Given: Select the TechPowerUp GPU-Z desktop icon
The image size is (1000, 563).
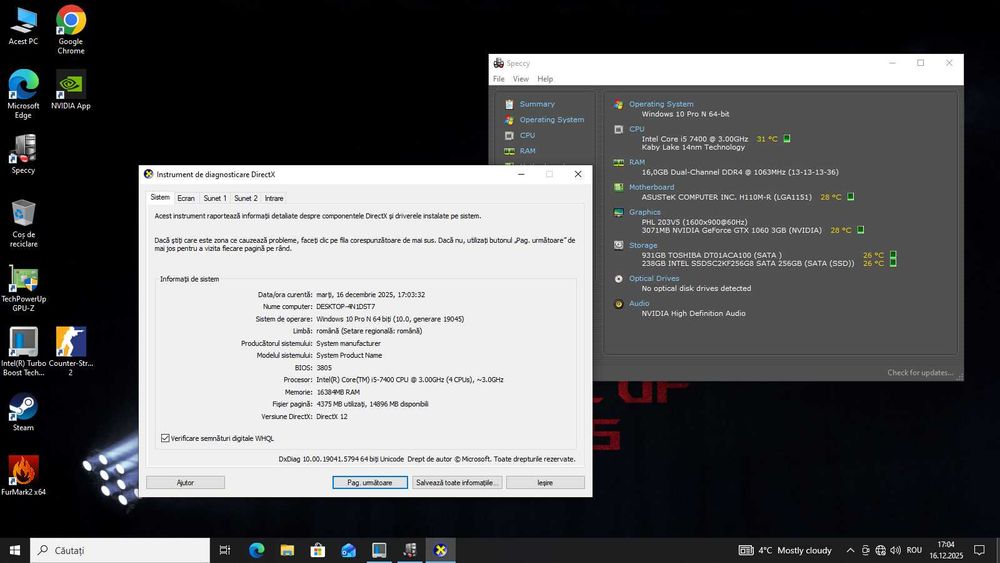Looking at the screenshot, I should tap(23, 288).
